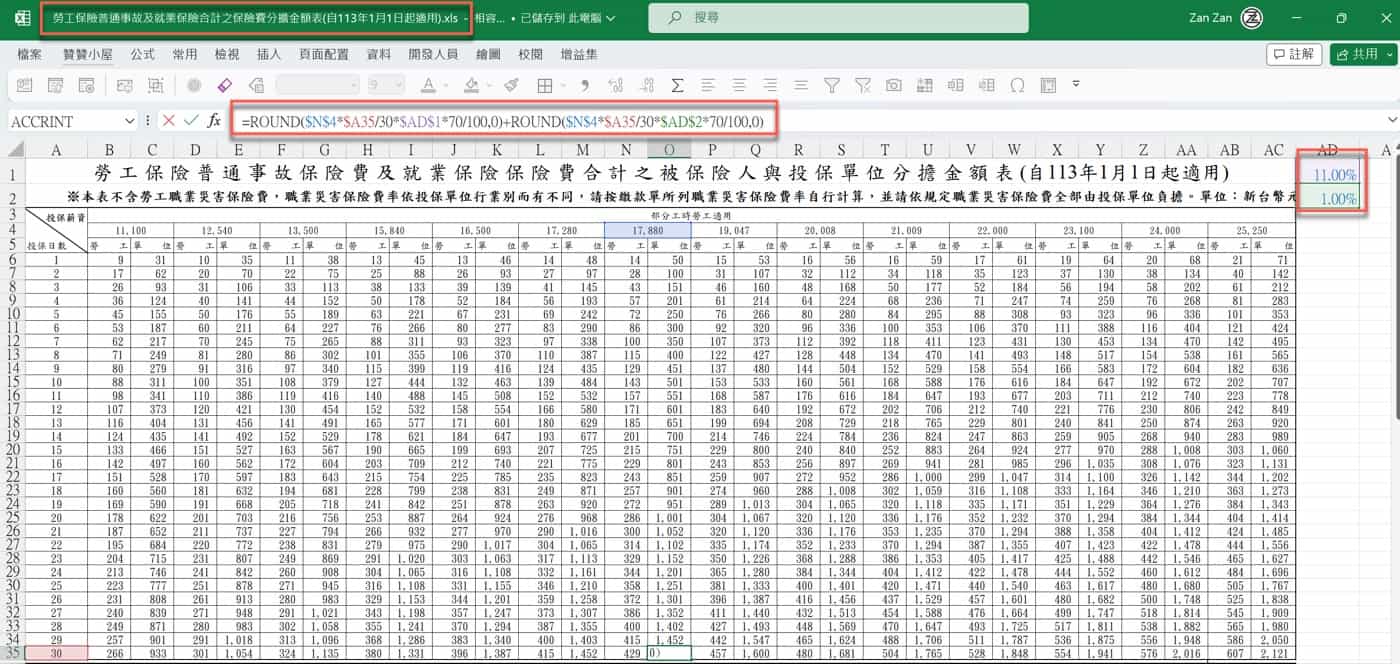
Task: Select column O header
Action: point(669,149)
